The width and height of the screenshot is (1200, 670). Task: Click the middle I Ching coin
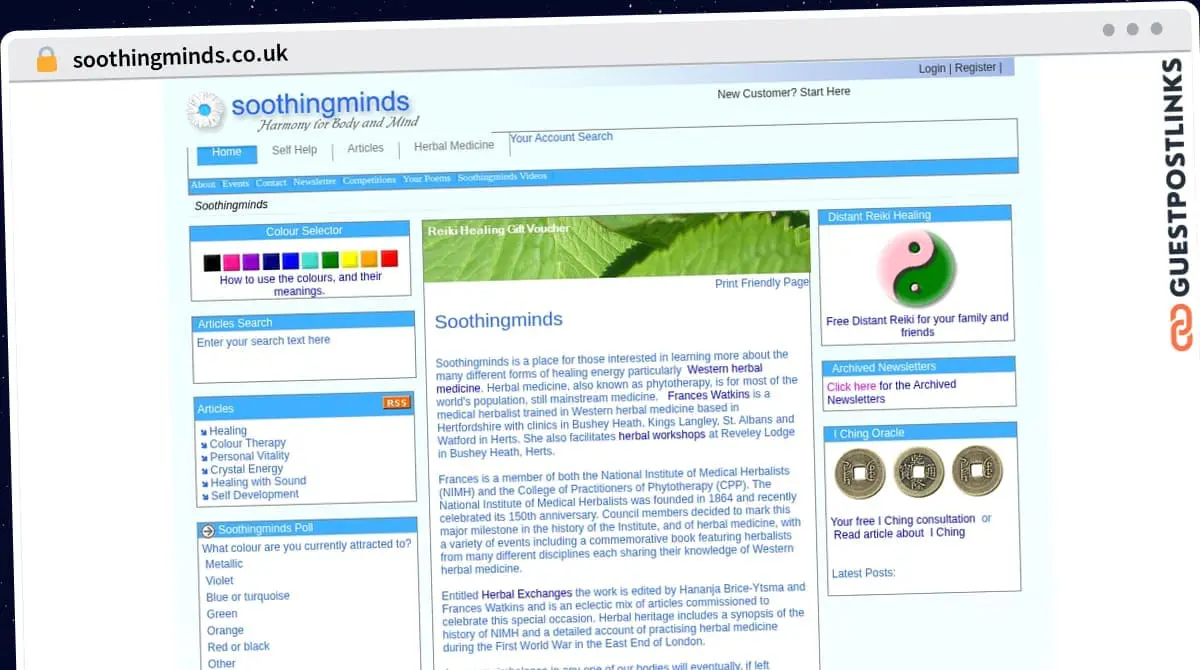coord(919,472)
